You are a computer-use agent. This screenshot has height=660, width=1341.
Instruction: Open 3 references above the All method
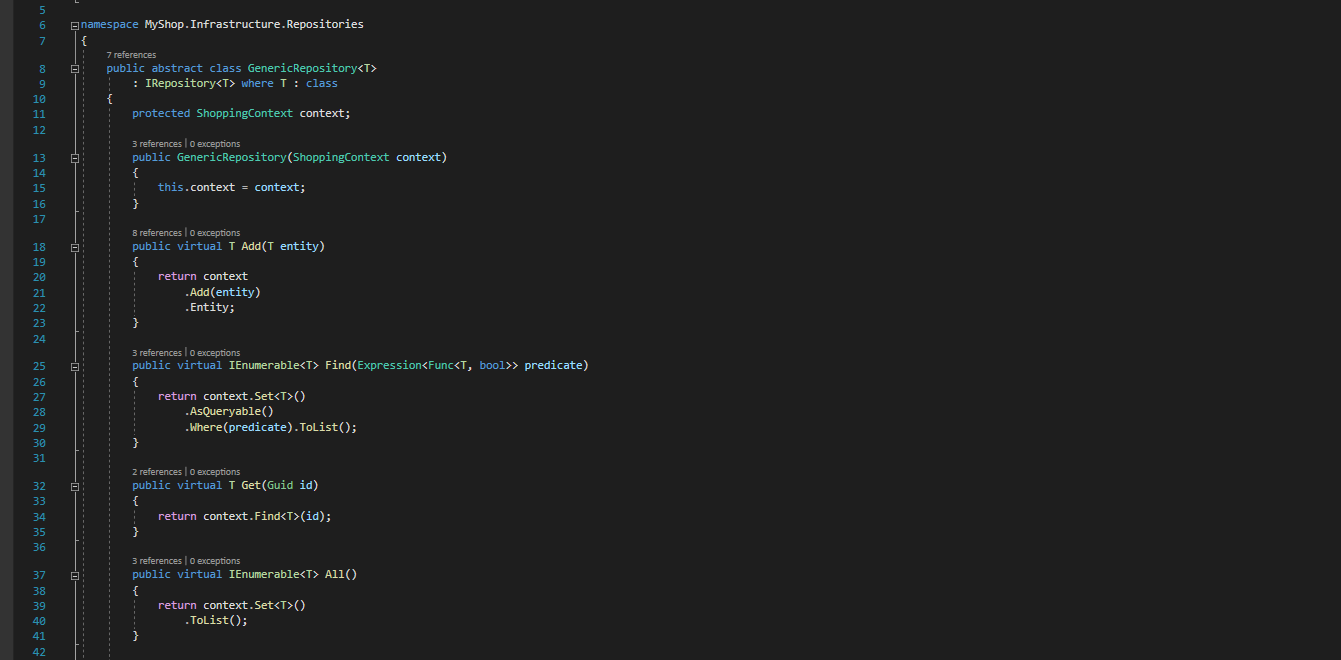click(157, 561)
